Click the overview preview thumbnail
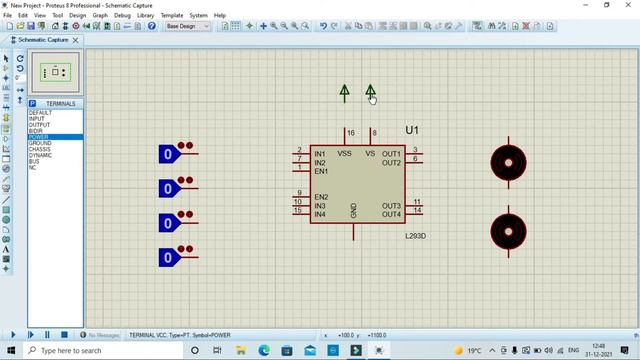This screenshot has width=640, height=360. [x=56, y=72]
